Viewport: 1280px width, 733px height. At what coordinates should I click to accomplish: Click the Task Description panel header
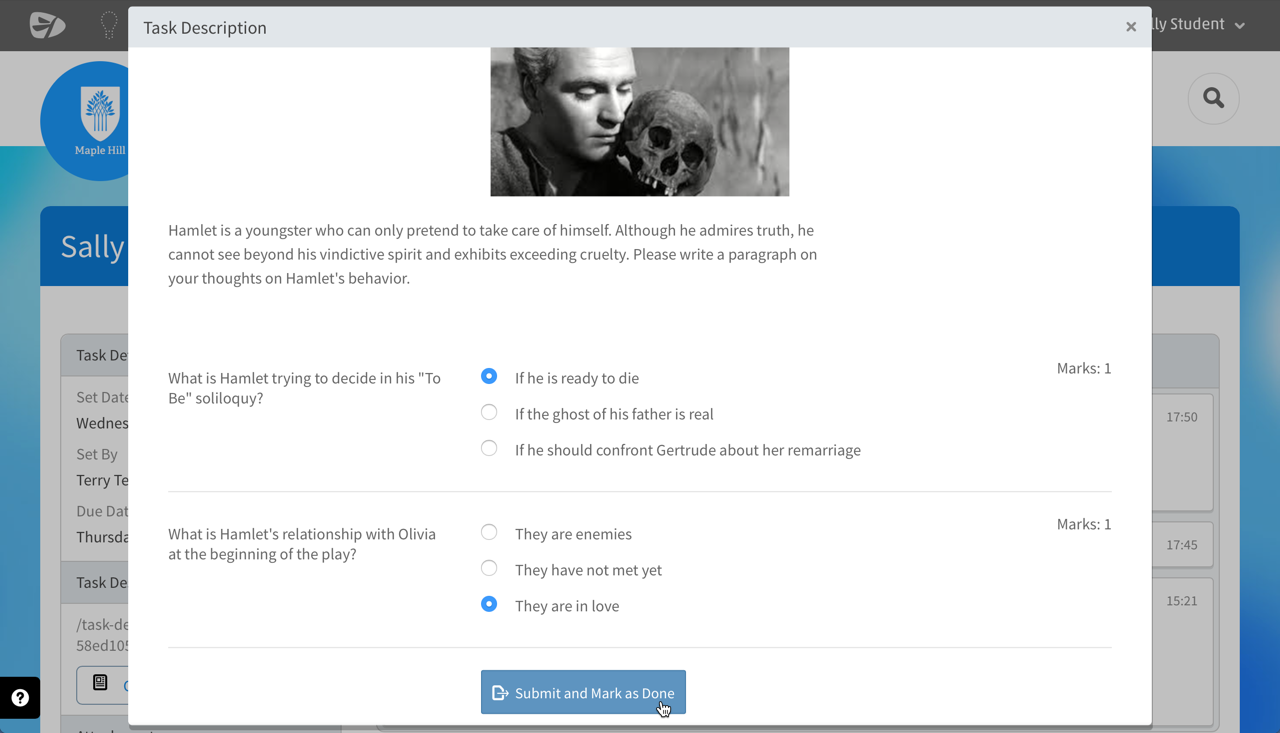click(205, 27)
